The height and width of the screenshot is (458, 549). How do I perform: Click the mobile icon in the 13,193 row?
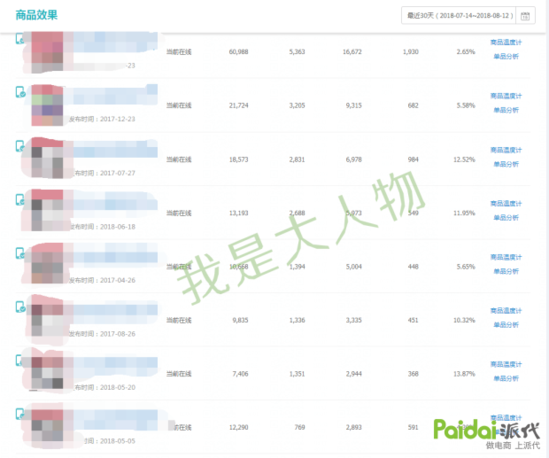click(20, 200)
